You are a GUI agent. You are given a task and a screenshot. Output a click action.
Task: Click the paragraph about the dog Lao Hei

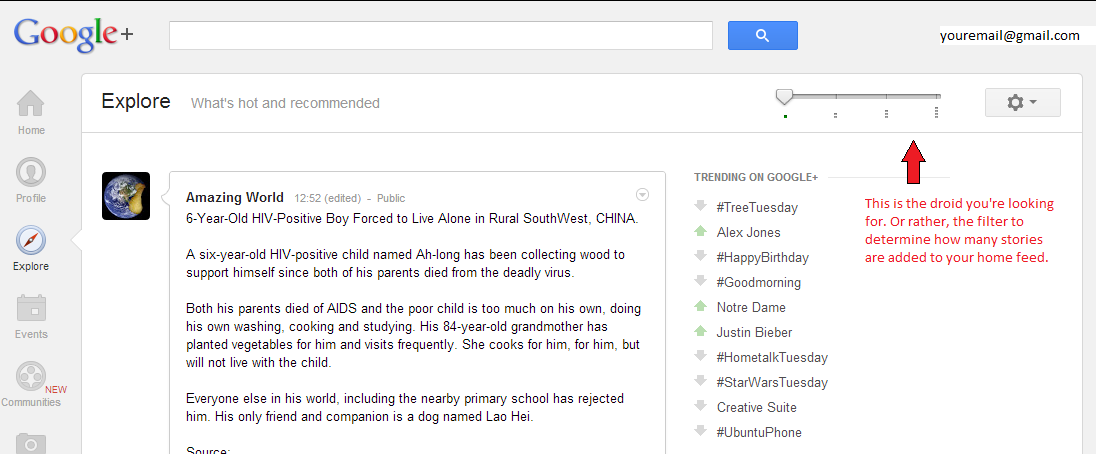coord(405,408)
